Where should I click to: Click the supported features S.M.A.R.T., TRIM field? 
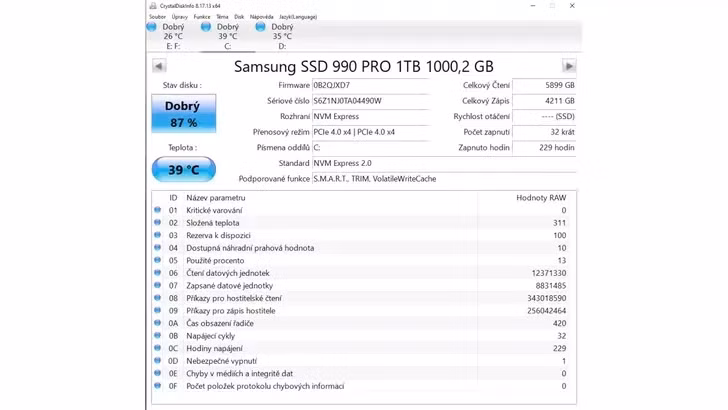point(444,179)
